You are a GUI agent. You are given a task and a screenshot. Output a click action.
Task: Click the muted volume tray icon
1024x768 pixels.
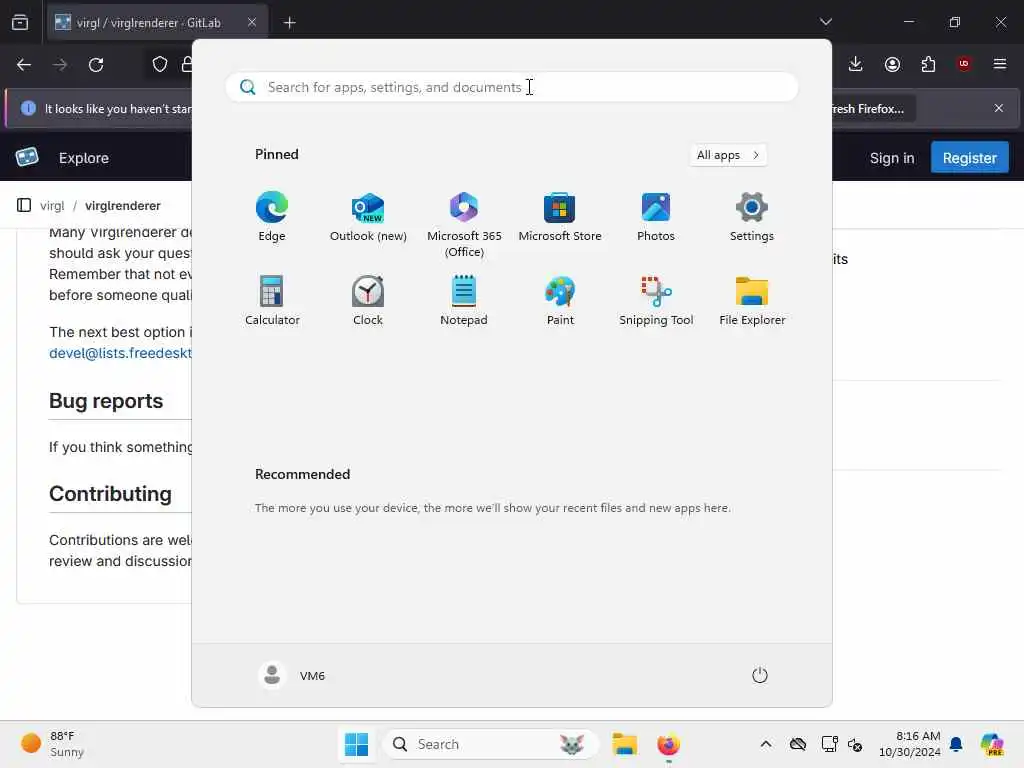tap(855, 744)
